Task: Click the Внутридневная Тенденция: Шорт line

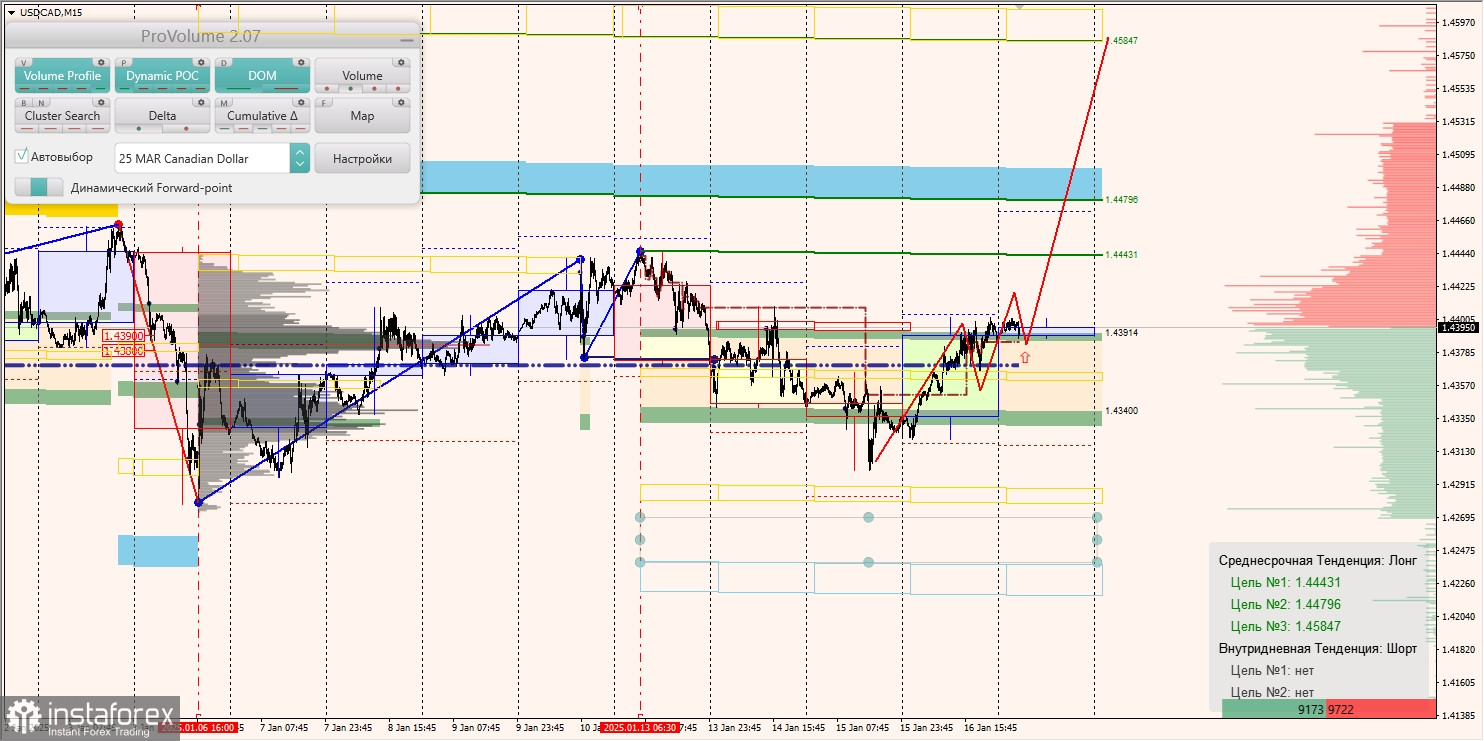Action: (x=1317, y=649)
